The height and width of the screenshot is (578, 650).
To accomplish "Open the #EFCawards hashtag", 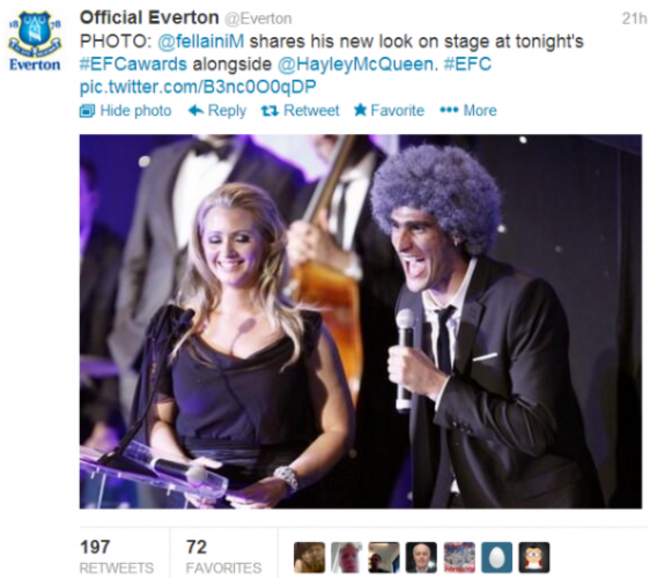I will pyautogui.click(x=133, y=64).
